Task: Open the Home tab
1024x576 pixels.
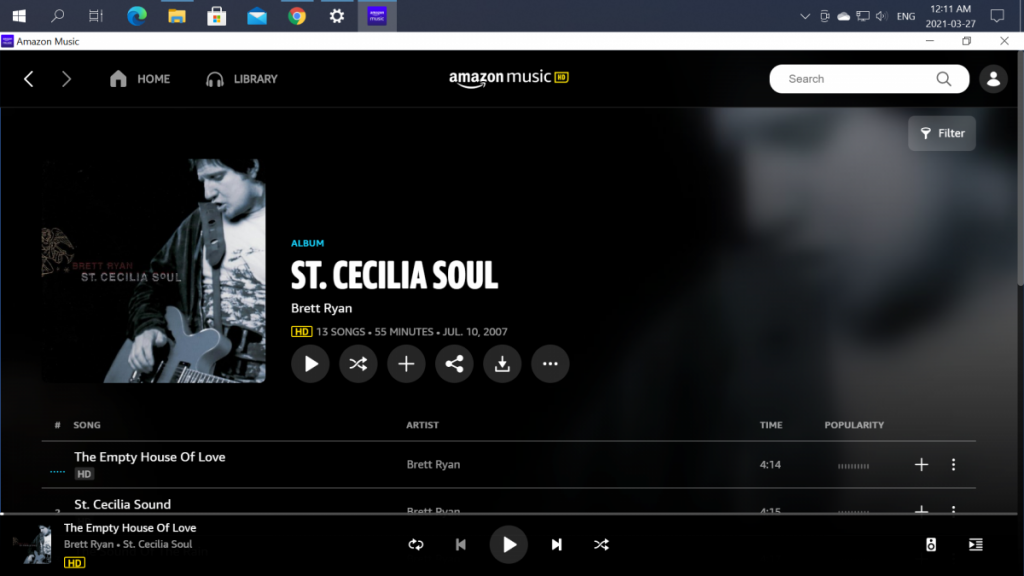Action: pos(140,79)
